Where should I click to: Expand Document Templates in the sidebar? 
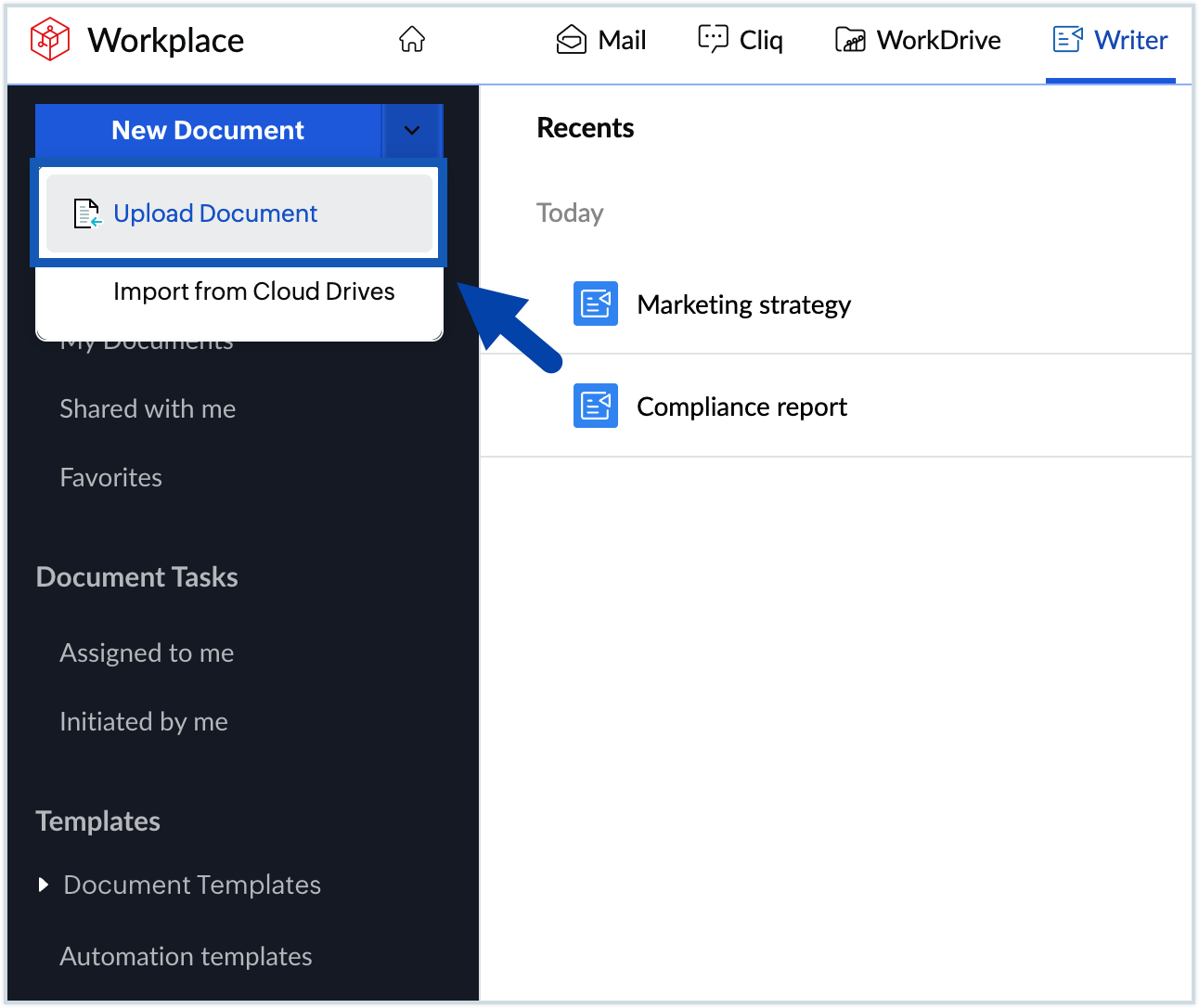point(191,885)
